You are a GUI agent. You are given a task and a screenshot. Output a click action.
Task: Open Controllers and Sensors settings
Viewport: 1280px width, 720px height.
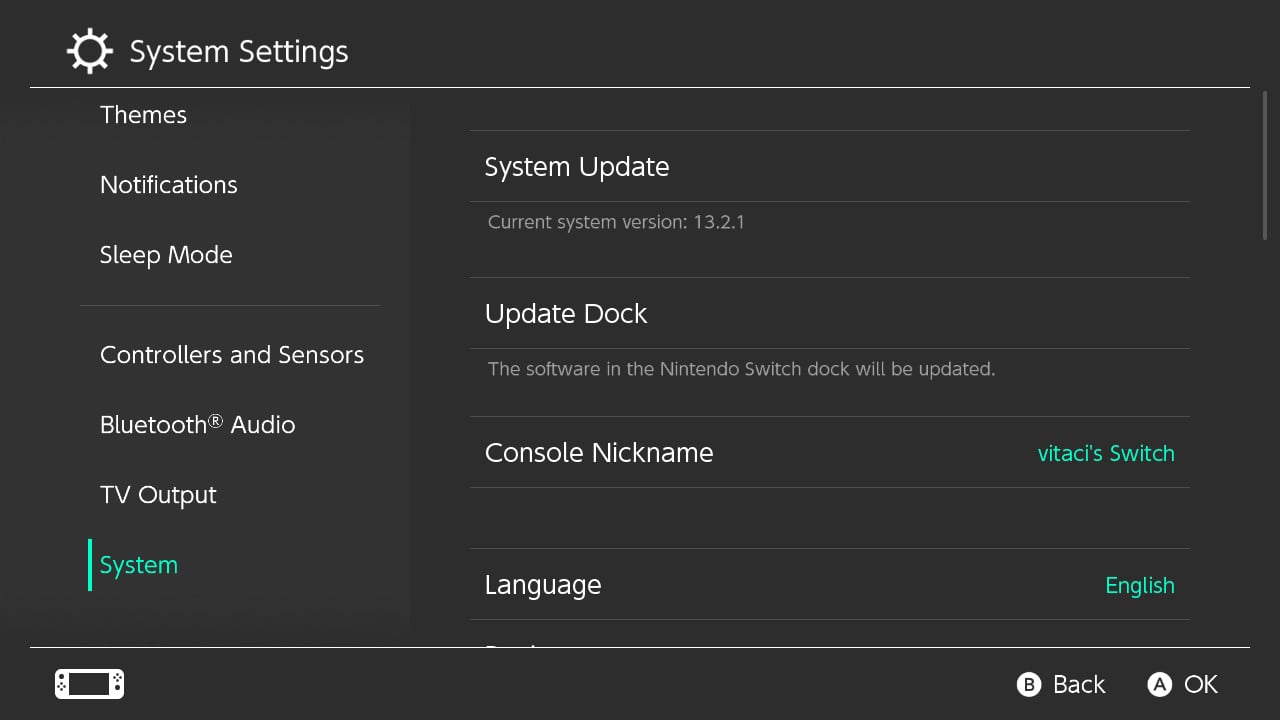(232, 355)
